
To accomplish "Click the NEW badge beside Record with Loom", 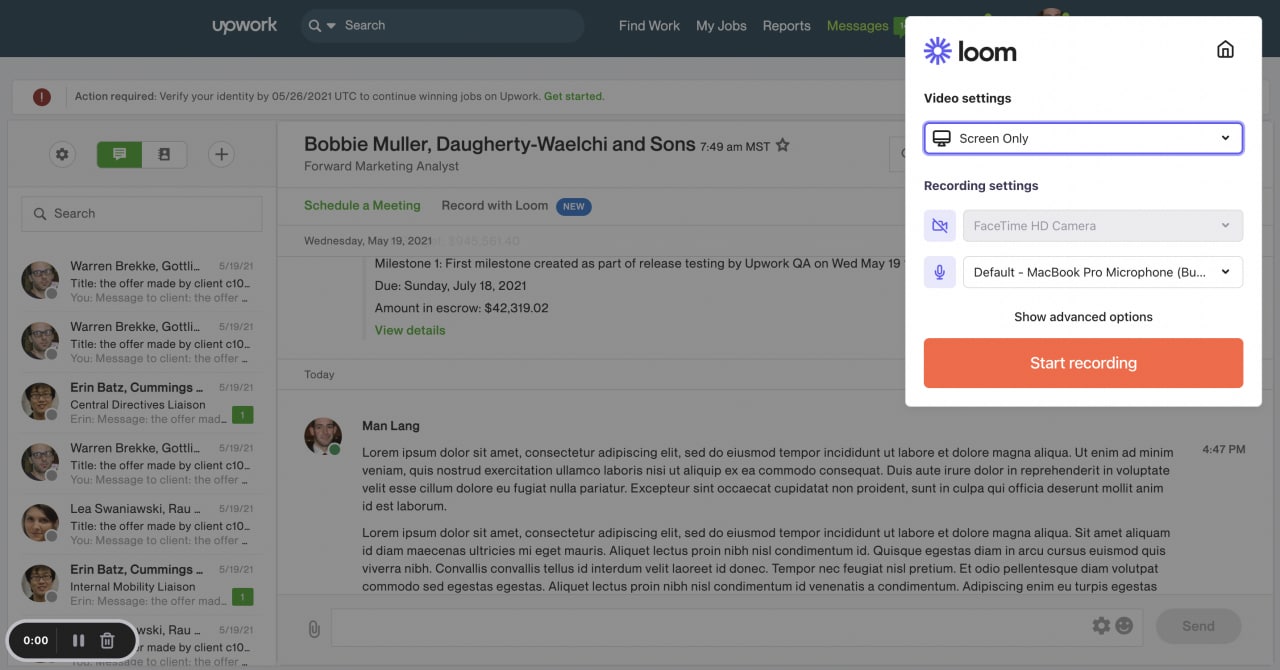I will click(573, 206).
